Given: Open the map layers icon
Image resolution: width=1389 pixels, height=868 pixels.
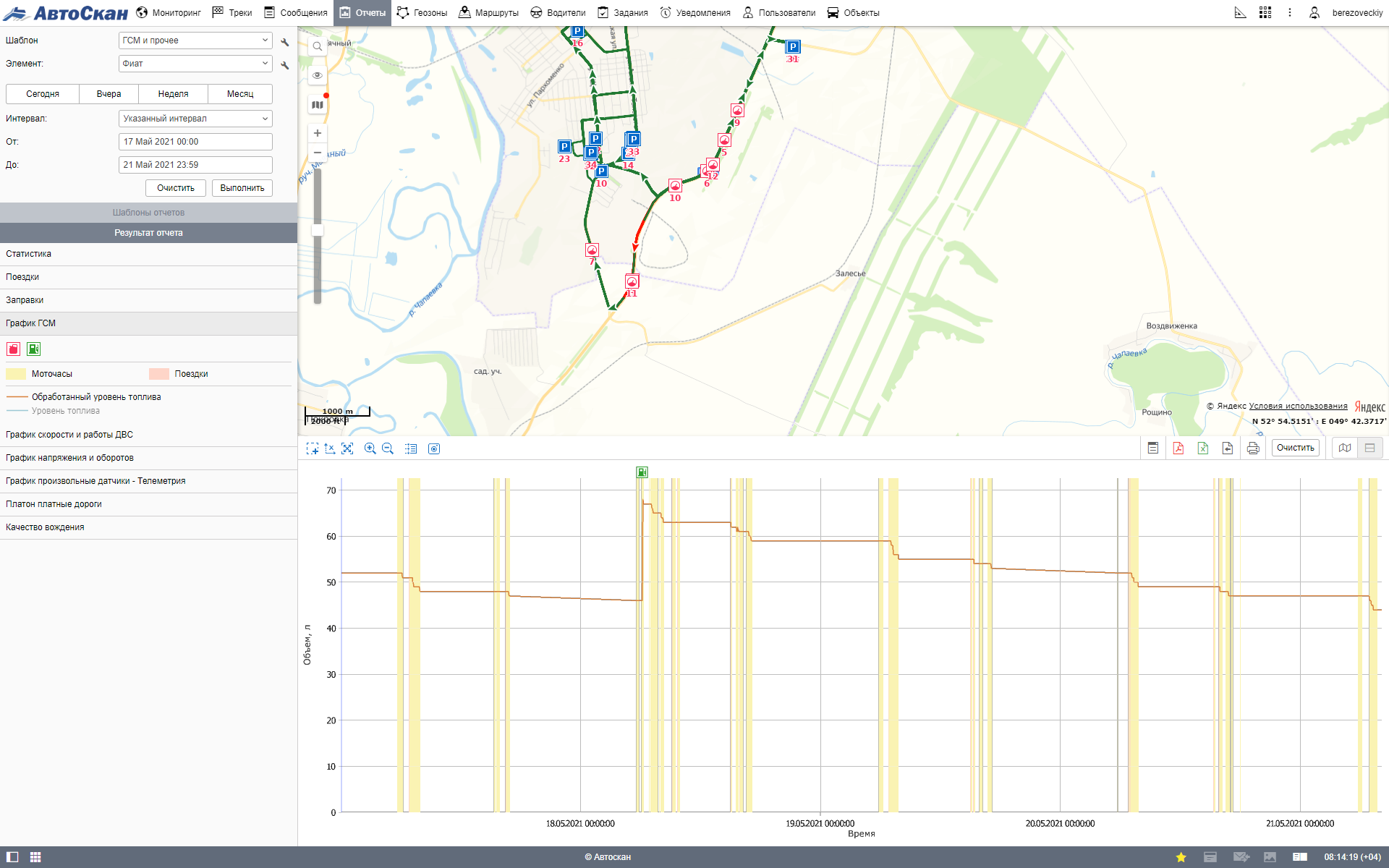Looking at the screenshot, I should tap(318, 105).
